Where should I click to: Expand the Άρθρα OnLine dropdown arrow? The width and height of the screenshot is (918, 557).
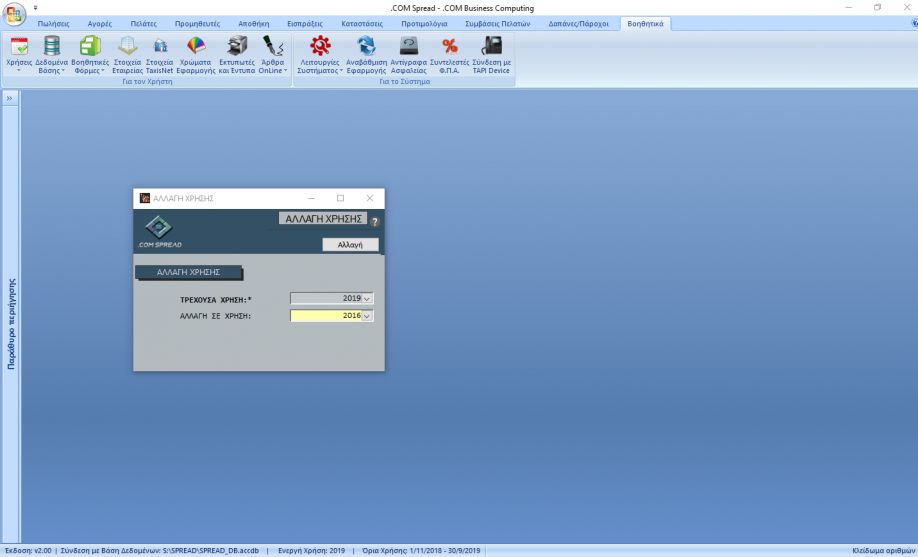pos(286,71)
